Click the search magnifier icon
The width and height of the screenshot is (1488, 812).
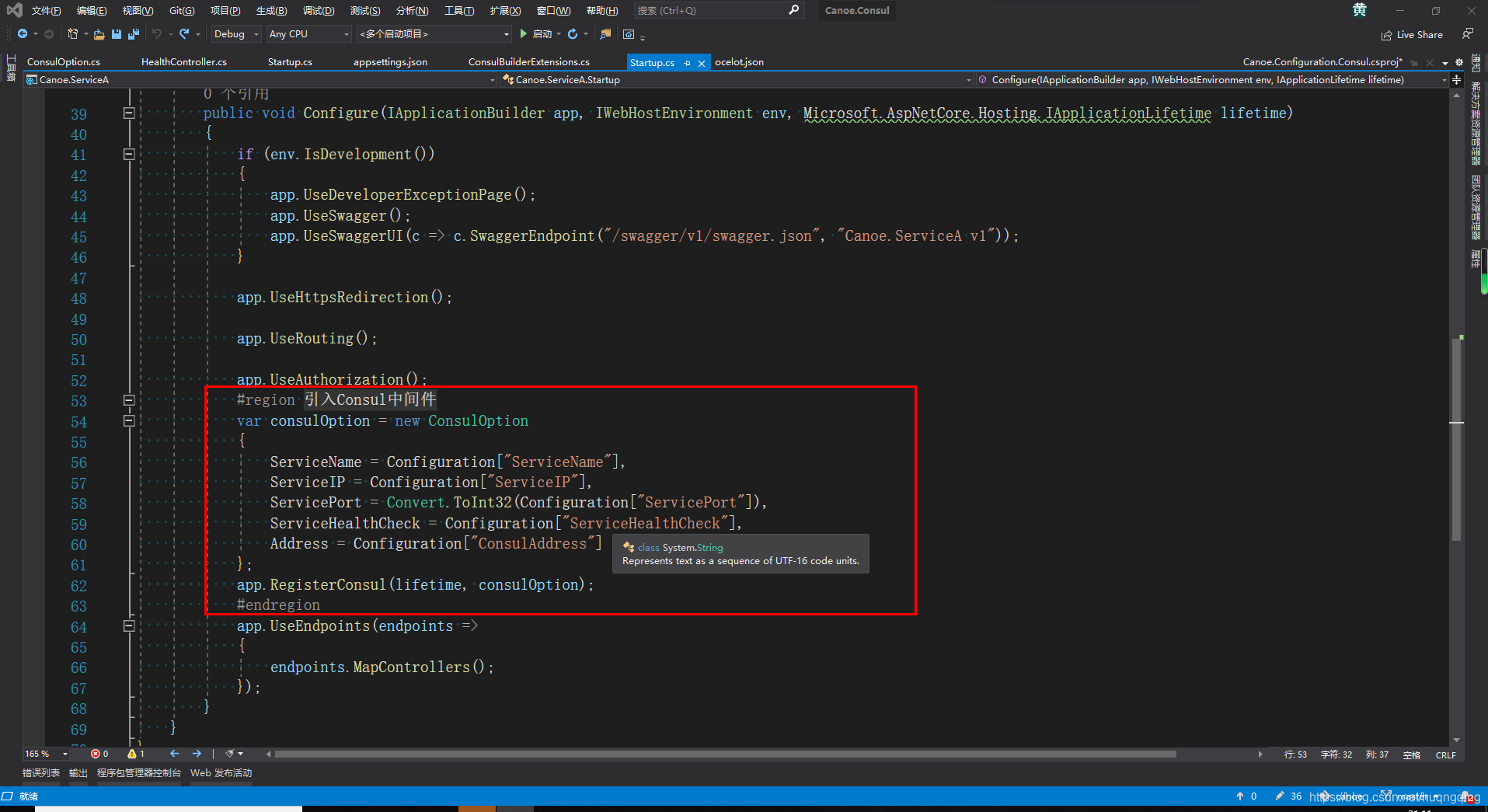click(x=793, y=10)
